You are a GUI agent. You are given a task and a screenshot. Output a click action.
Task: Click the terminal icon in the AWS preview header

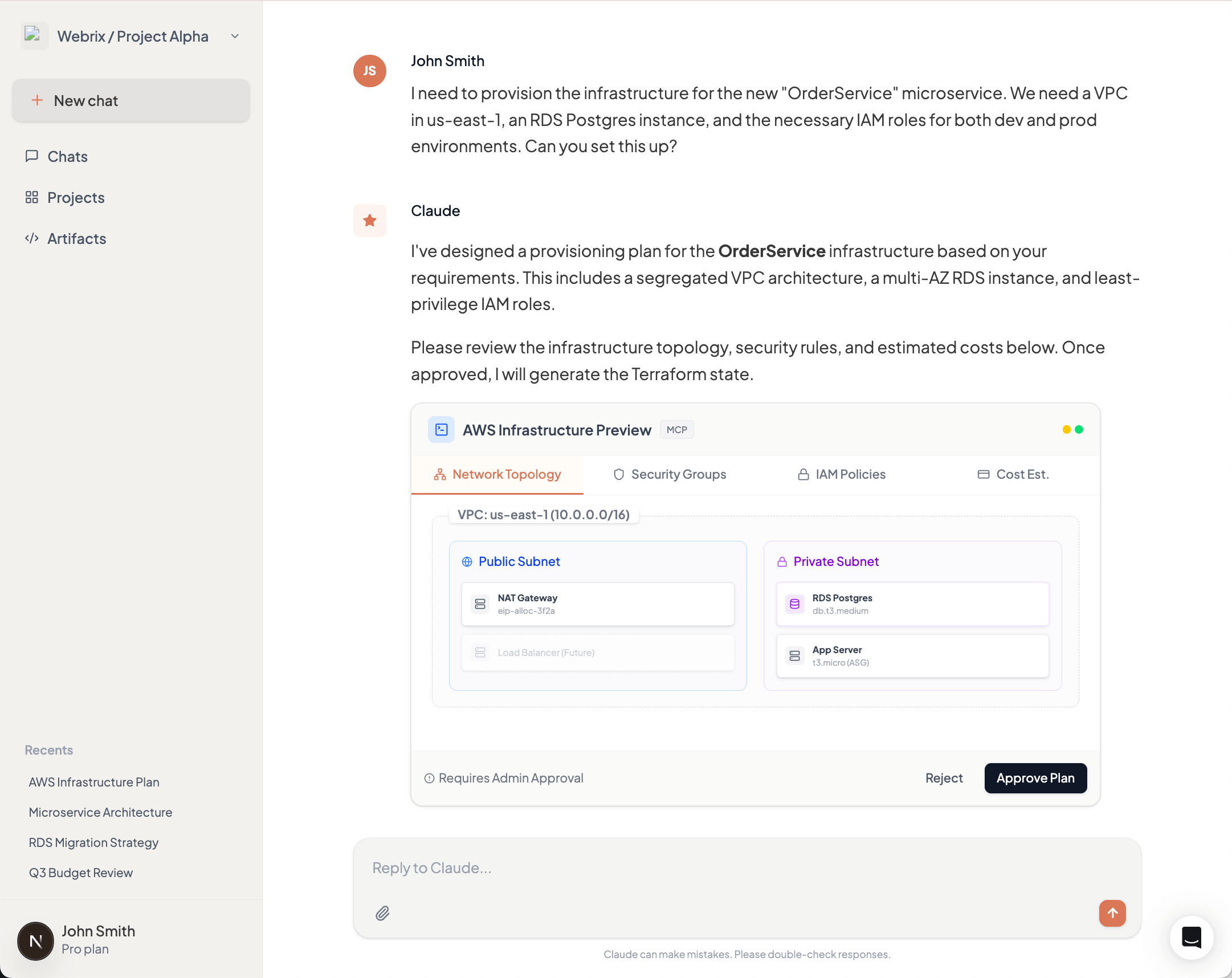tap(440, 429)
